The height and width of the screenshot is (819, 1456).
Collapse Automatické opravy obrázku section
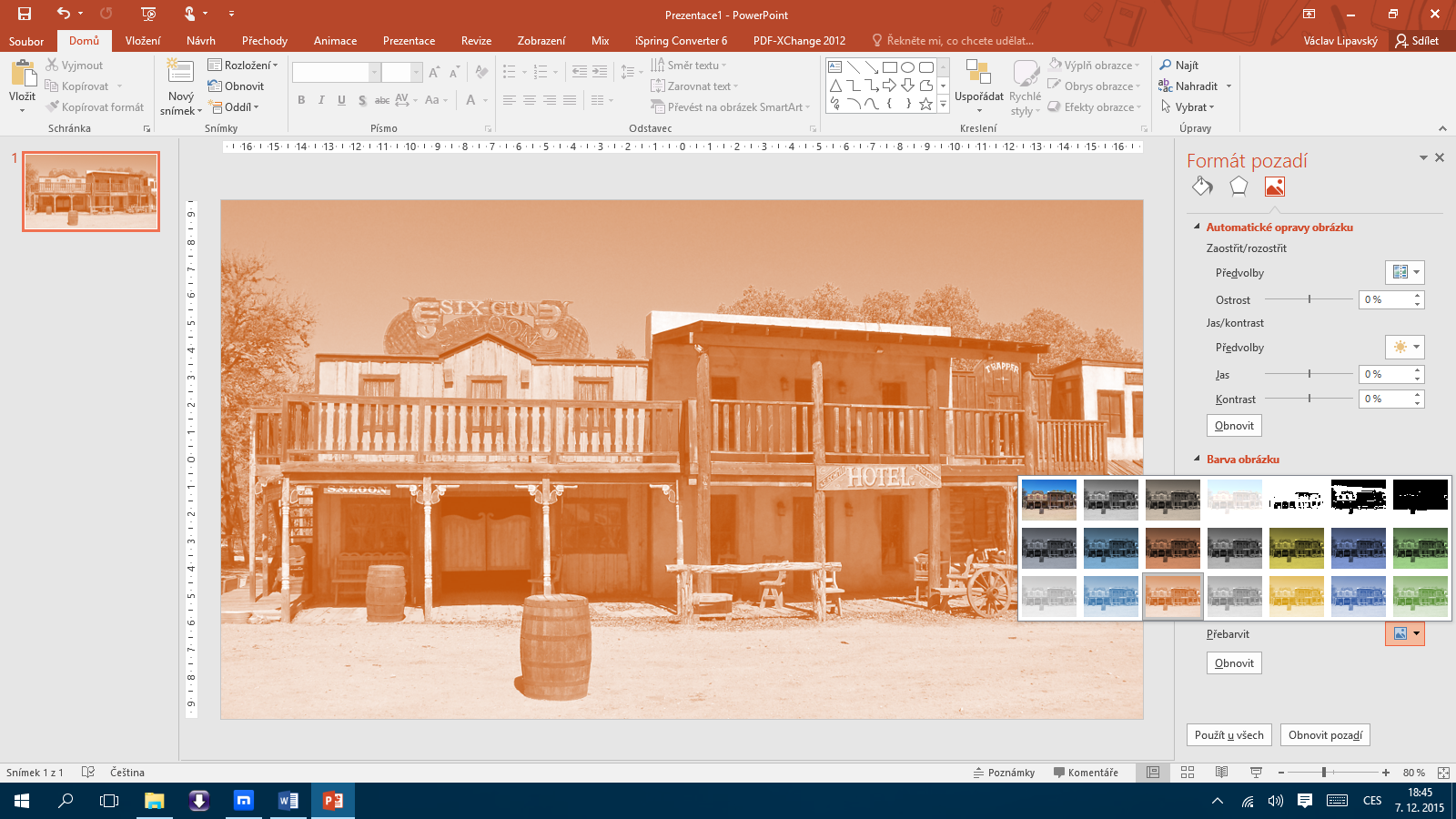tap(1197, 227)
